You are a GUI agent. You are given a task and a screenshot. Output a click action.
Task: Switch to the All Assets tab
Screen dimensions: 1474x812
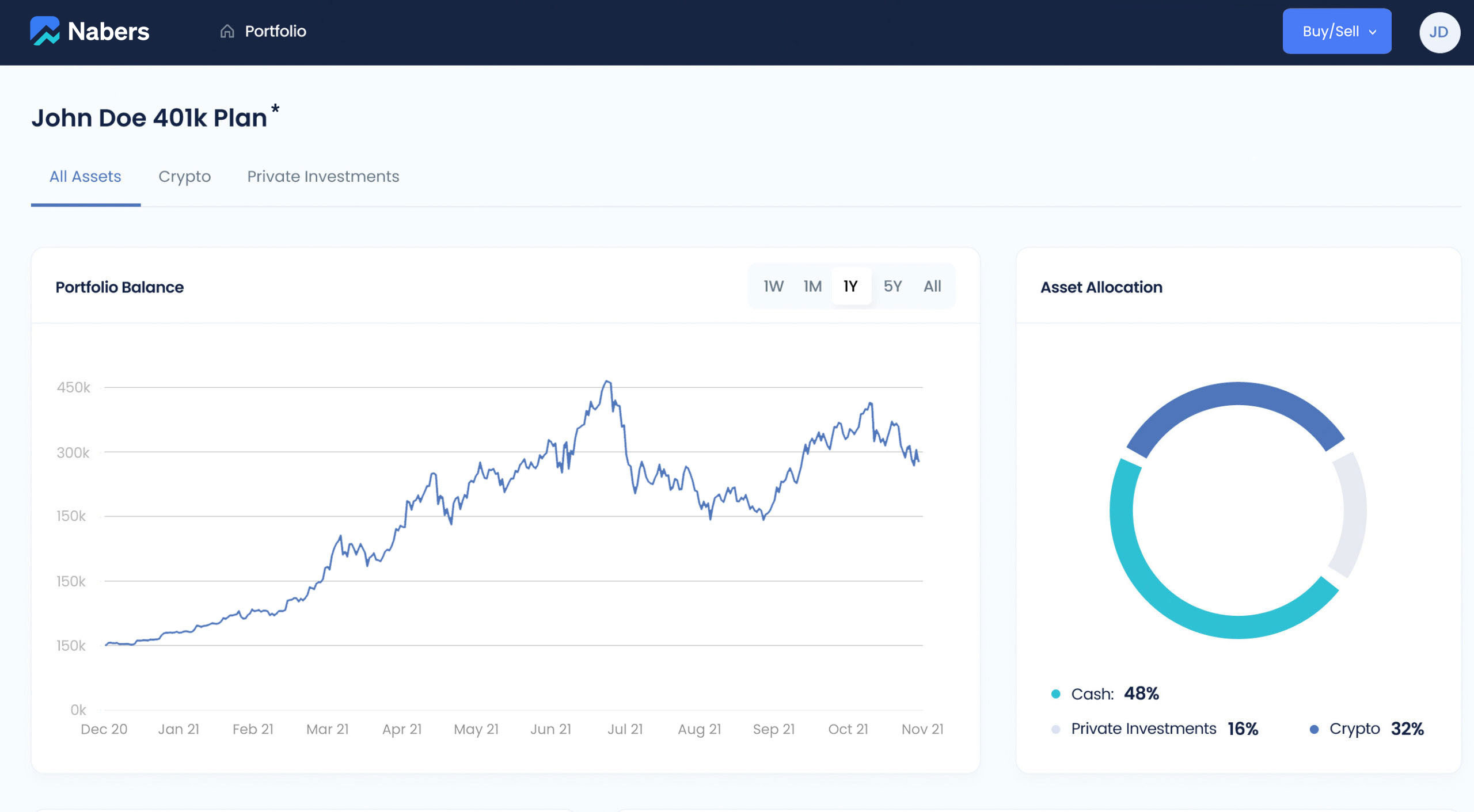click(x=85, y=176)
